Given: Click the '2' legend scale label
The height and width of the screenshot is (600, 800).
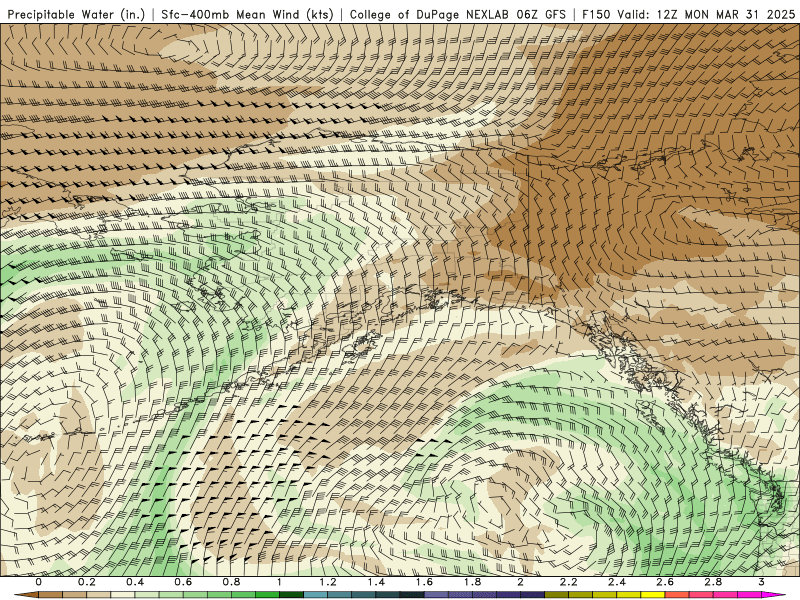Looking at the screenshot, I should pyautogui.click(x=520, y=582).
